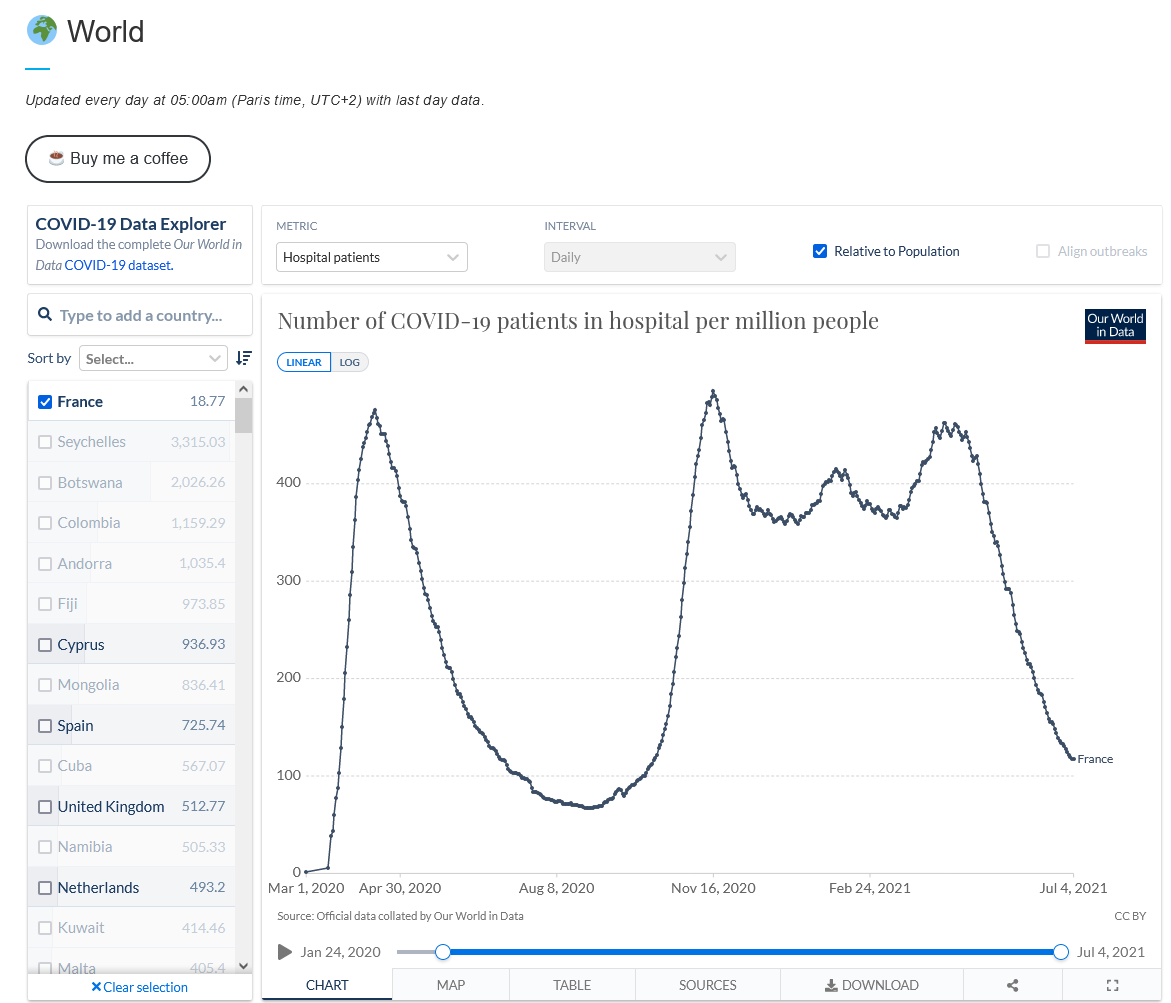Click the timeline slider's right end handle
Image resolution: width=1171 pixels, height=1003 pixels.
pos(1061,952)
